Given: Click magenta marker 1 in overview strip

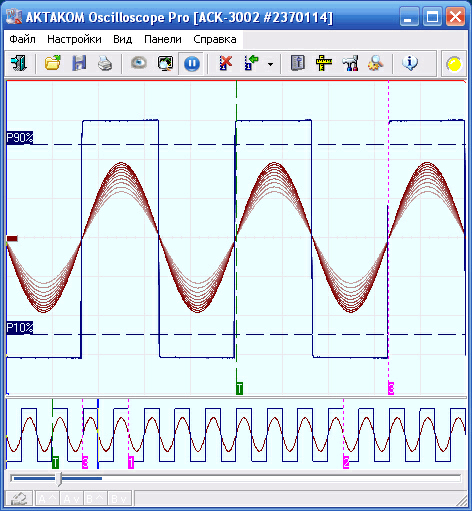Looking at the screenshot, I should tap(131, 462).
